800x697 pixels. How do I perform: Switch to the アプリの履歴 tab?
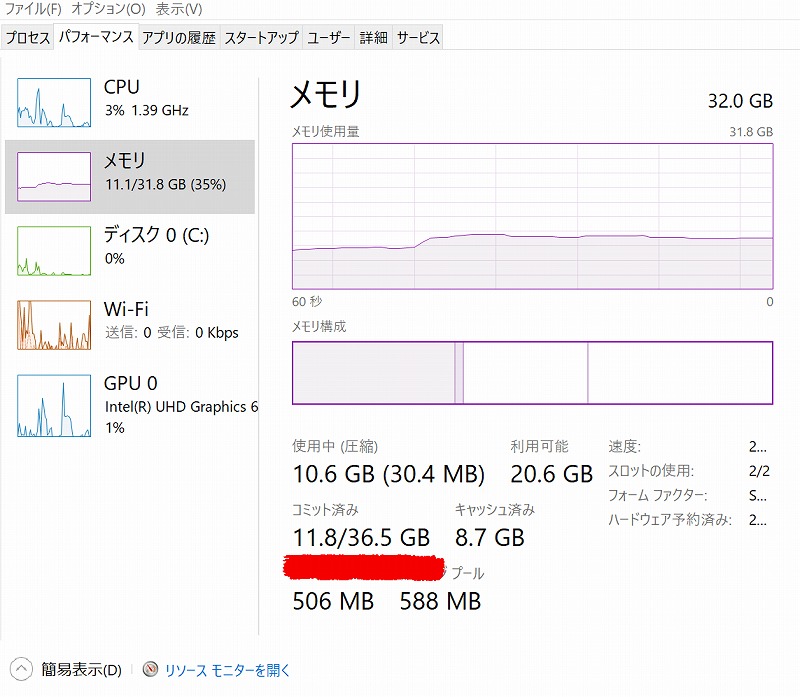[178, 38]
